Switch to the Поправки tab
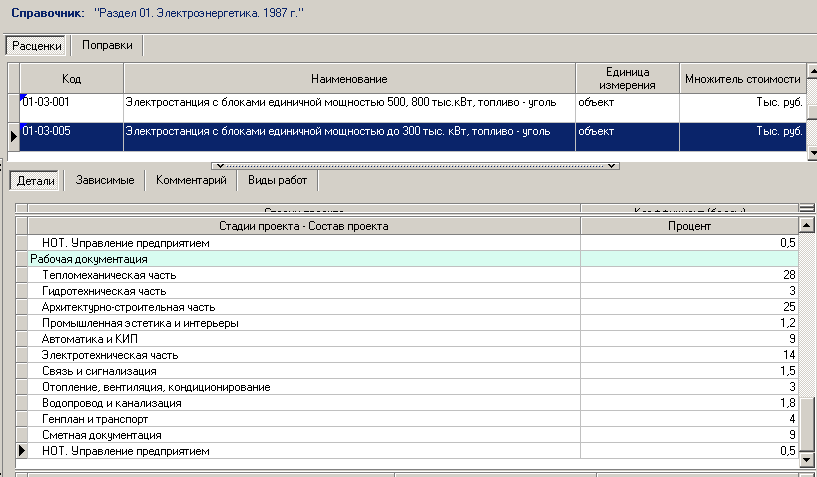The height and width of the screenshot is (477, 817). 110,45
